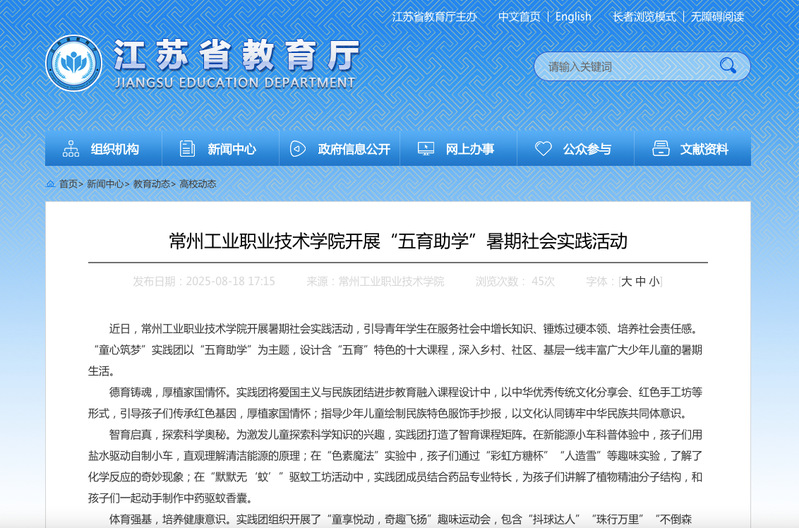799x528 pixels.
Task: Click the keyword search input field
Action: click(x=625, y=66)
